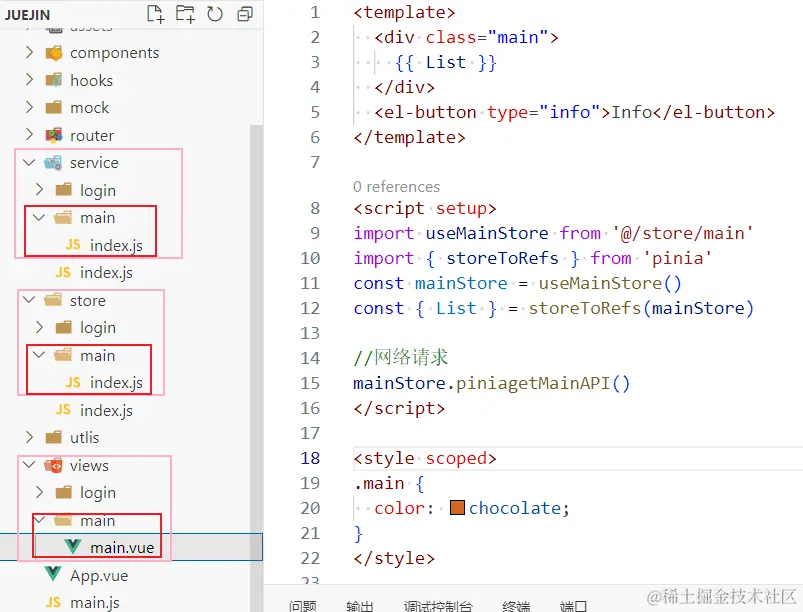Click the New File icon in explorer header
This screenshot has height=612, width=803.
156,14
